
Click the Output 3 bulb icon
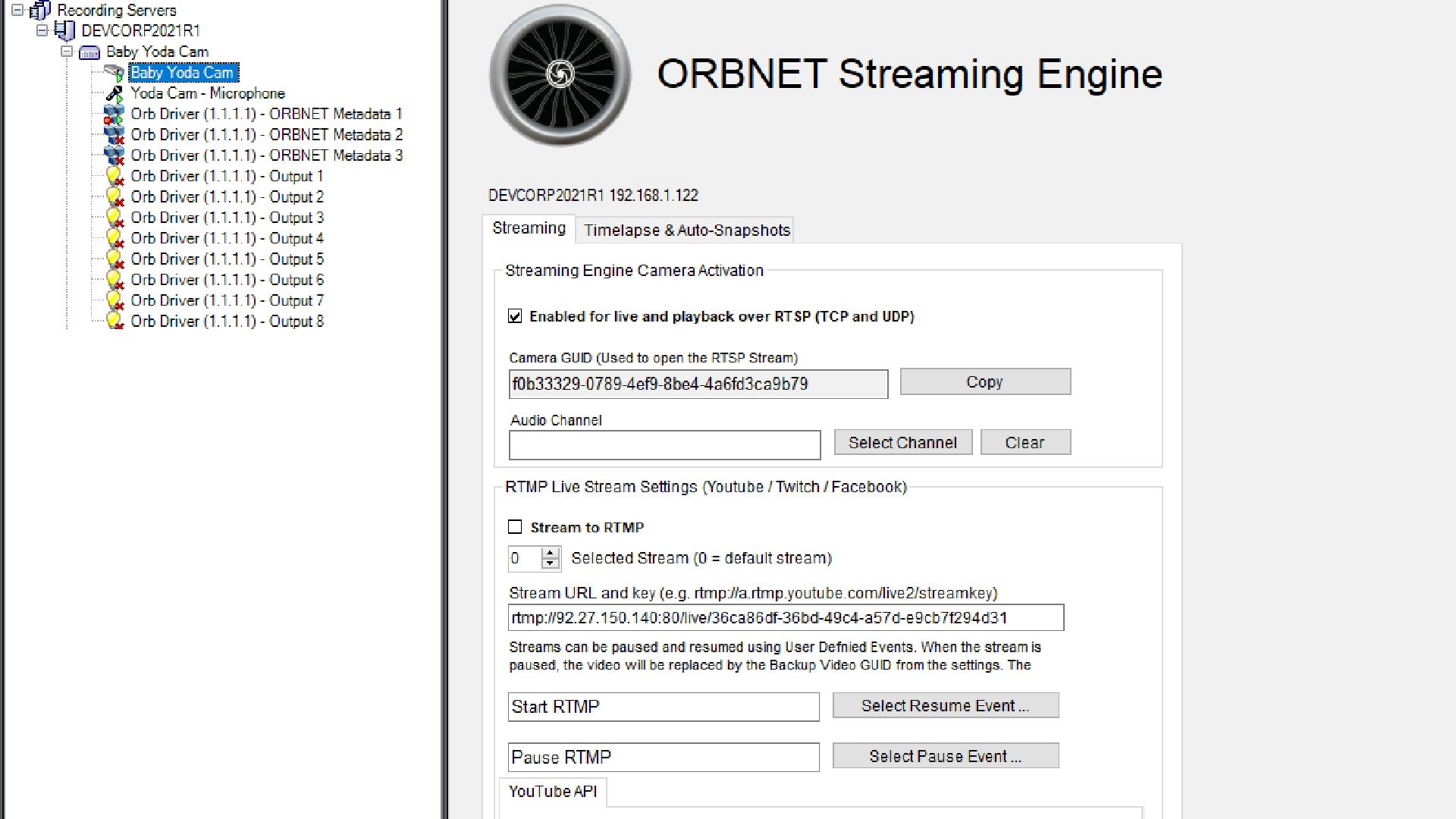pos(115,218)
